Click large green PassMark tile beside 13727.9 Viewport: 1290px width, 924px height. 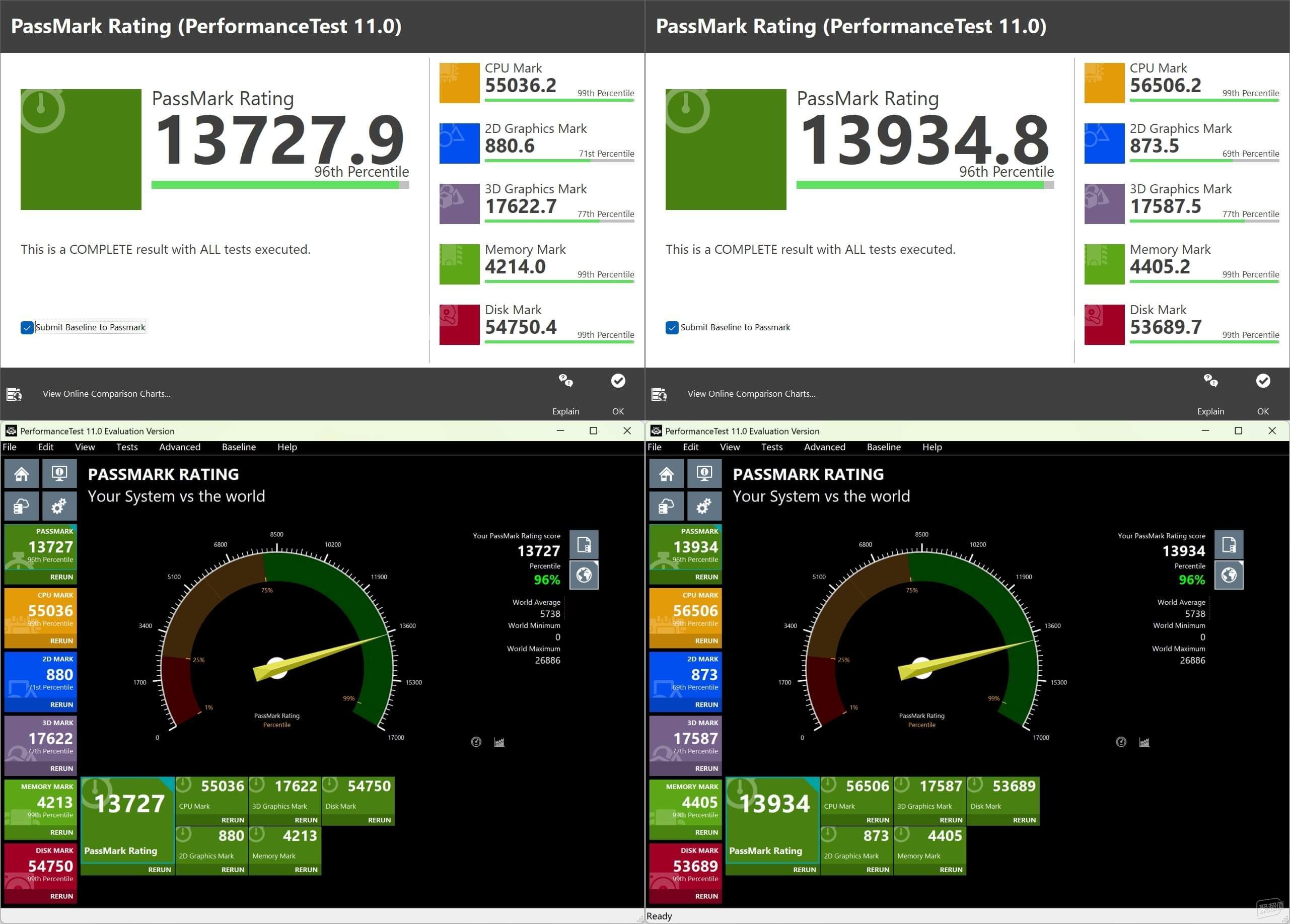[81, 150]
